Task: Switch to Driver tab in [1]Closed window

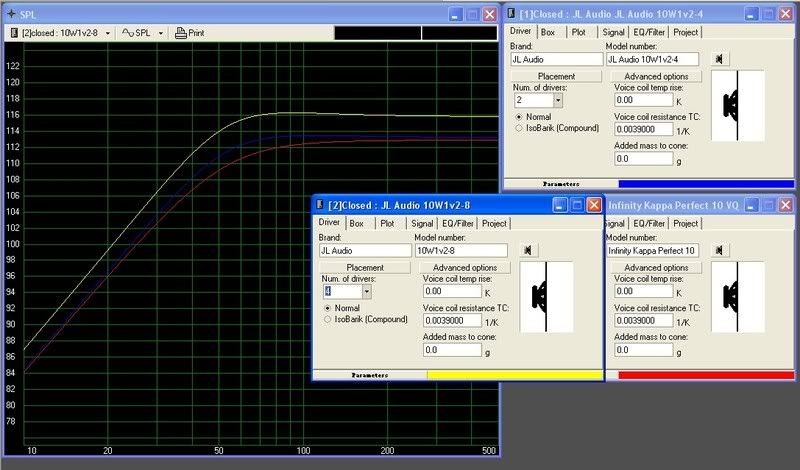Action: pos(520,31)
